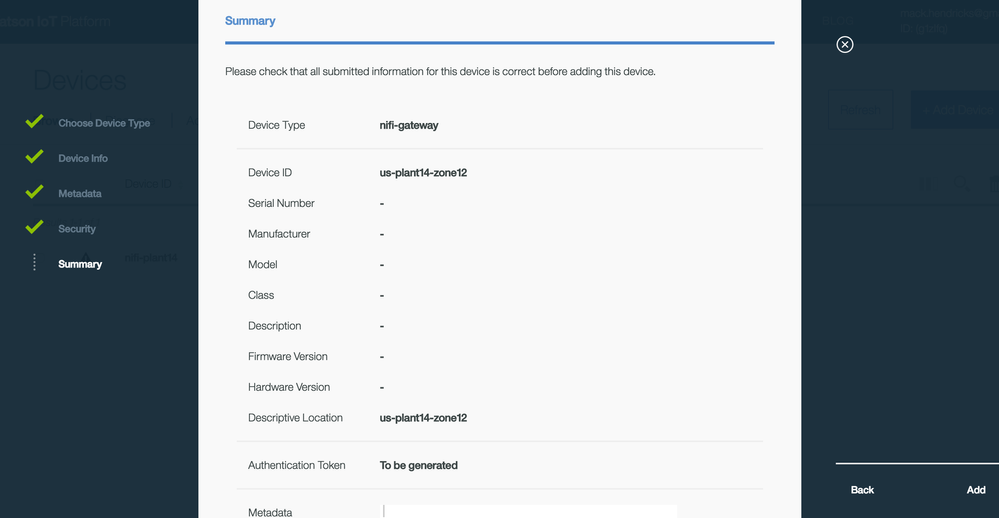
Task: Click the dimmed search magnifier icon
Action: click(x=961, y=185)
